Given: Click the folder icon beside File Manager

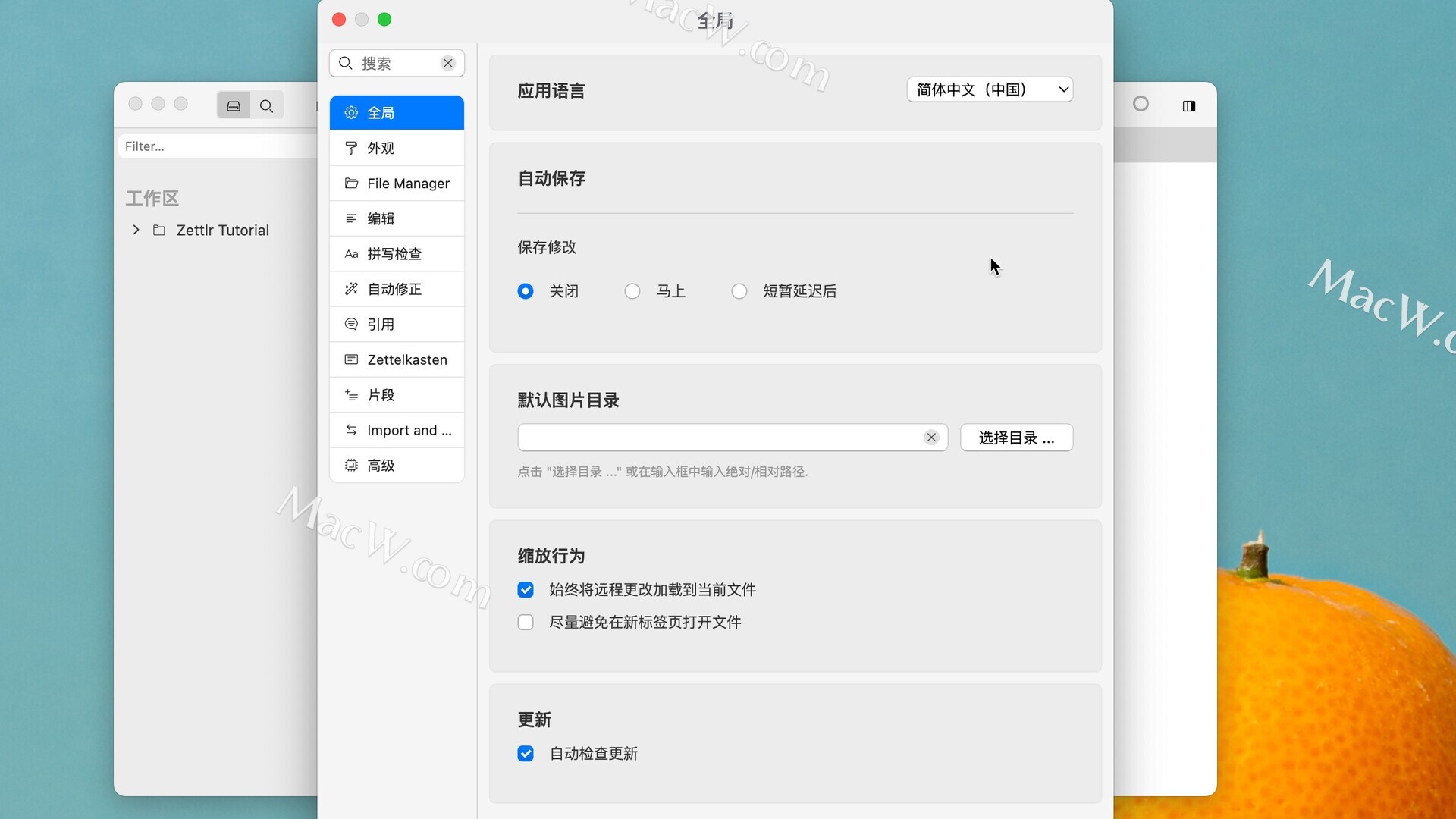Looking at the screenshot, I should tap(351, 184).
